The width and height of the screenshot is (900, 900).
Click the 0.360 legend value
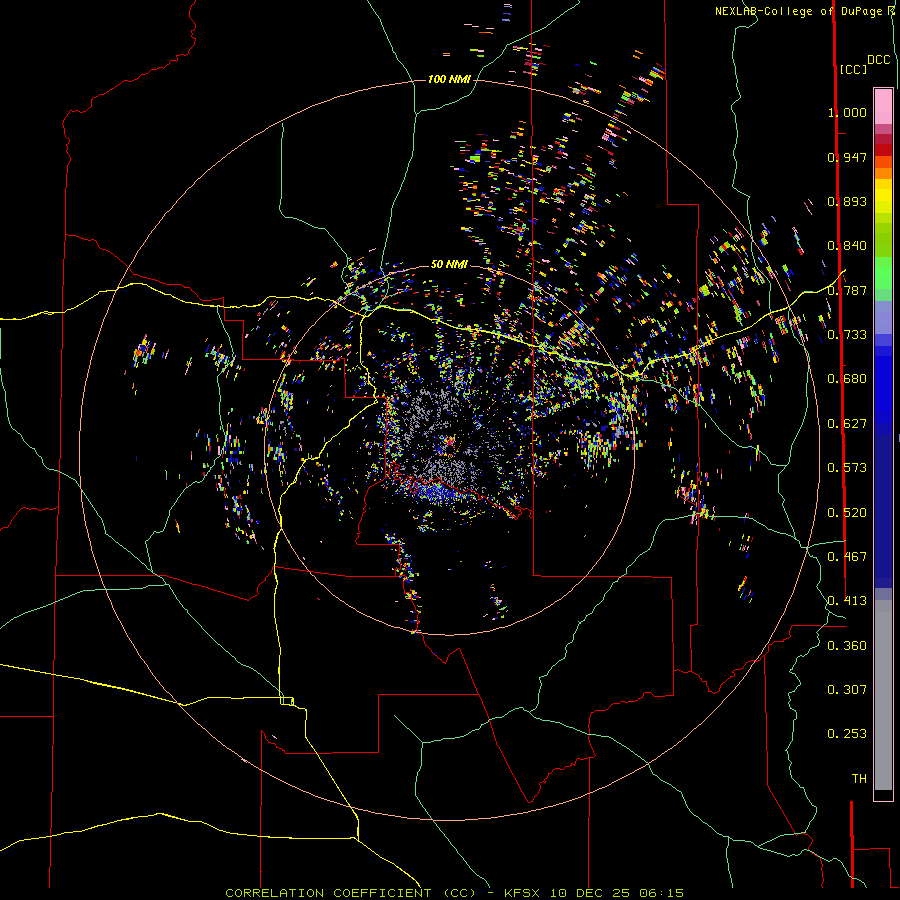point(847,645)
